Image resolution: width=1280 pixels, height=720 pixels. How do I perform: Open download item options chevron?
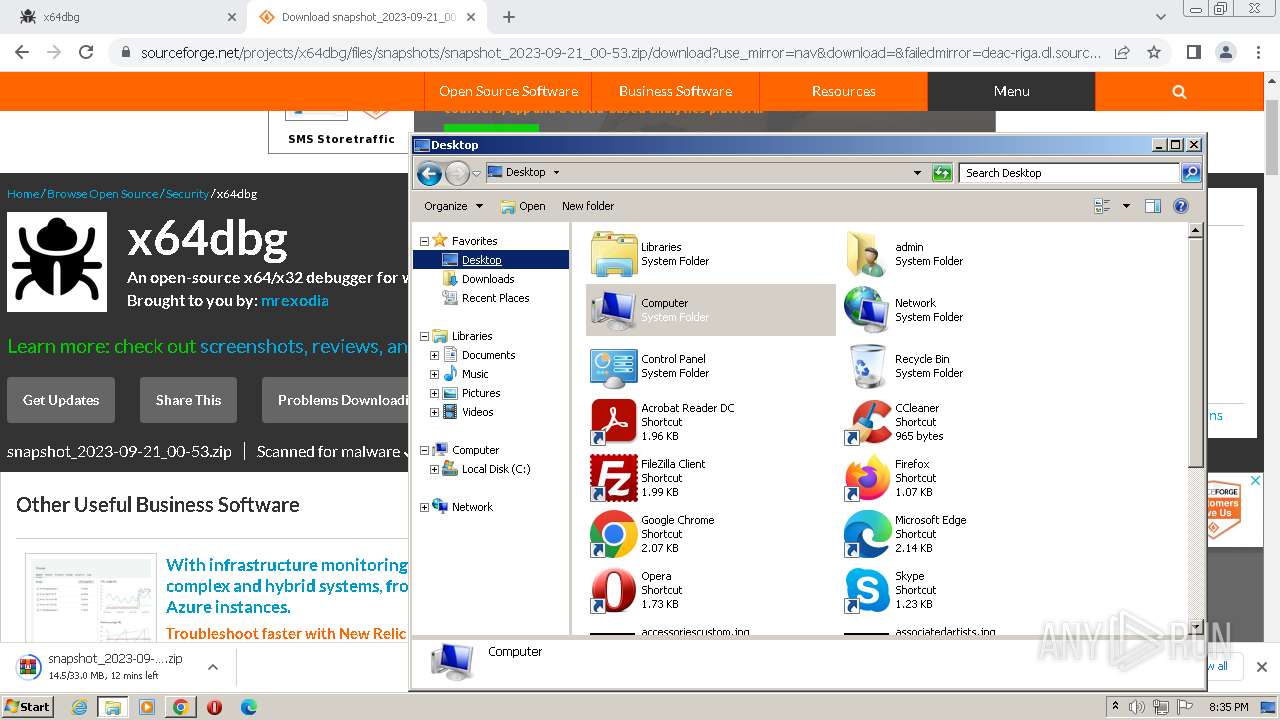213,667
